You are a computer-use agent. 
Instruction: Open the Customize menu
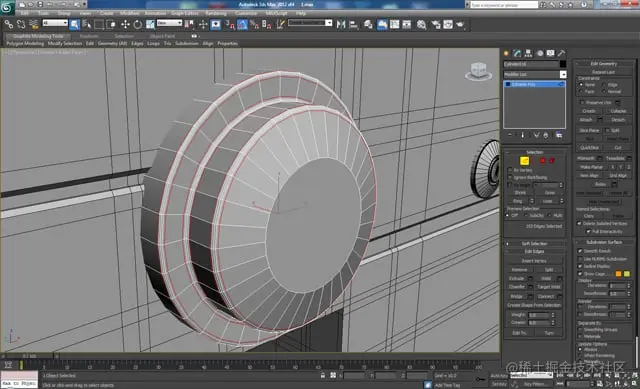[246, 13]
